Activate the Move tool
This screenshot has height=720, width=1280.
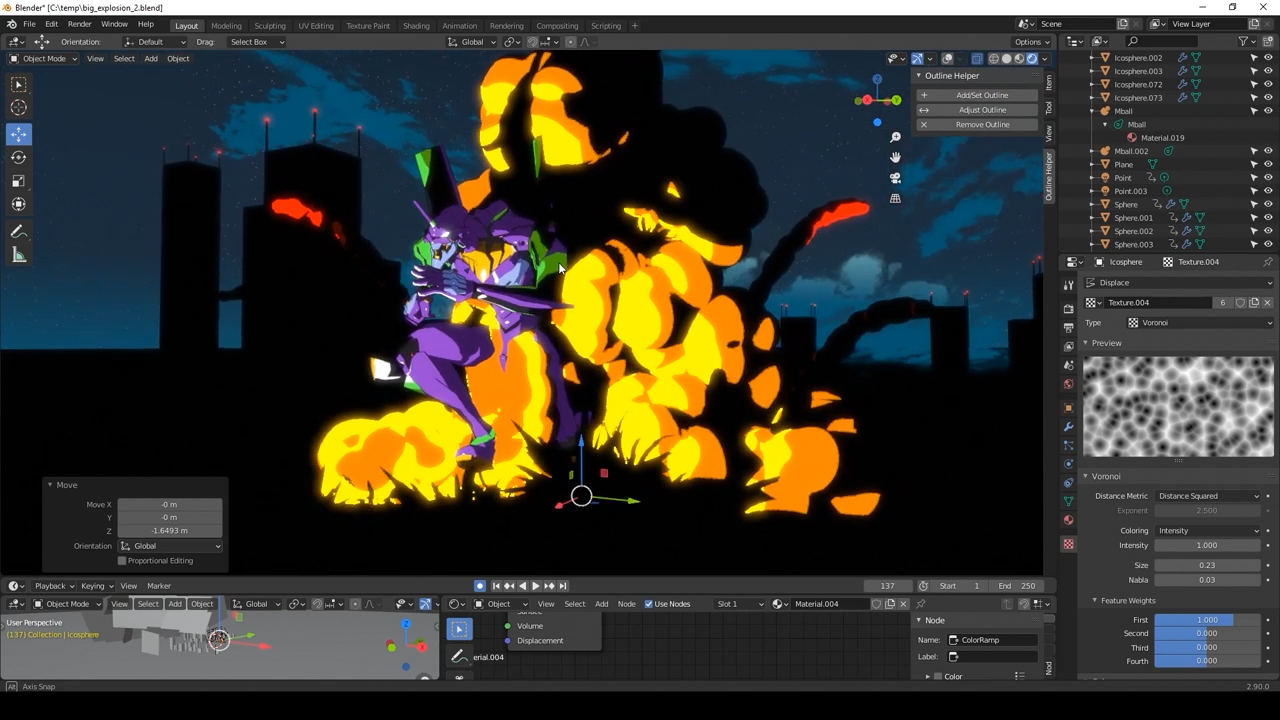point(19,134)
